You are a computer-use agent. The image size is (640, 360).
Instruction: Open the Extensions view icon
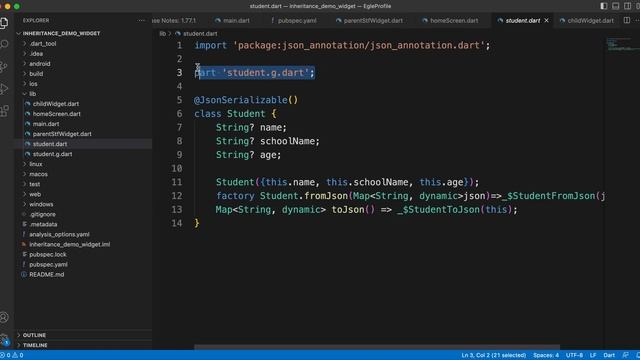tap(4, 111)
